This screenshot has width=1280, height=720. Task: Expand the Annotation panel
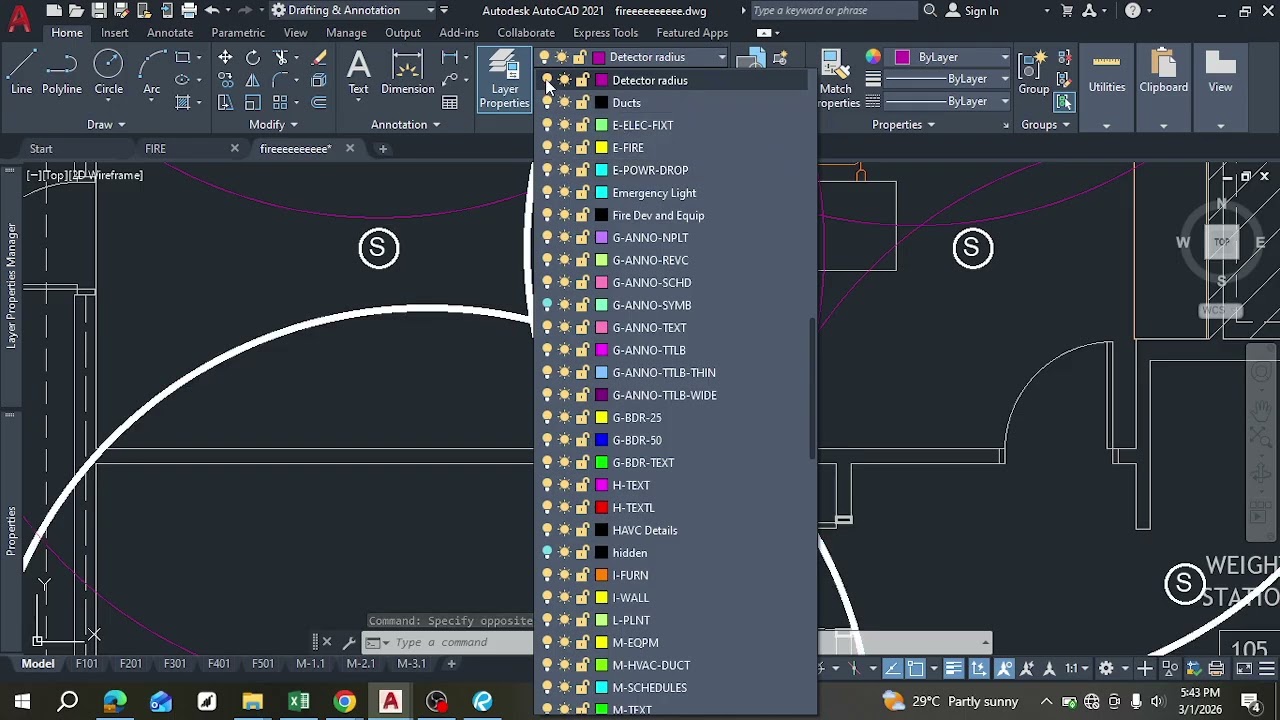pyautogui.click(x=406, y=124)
